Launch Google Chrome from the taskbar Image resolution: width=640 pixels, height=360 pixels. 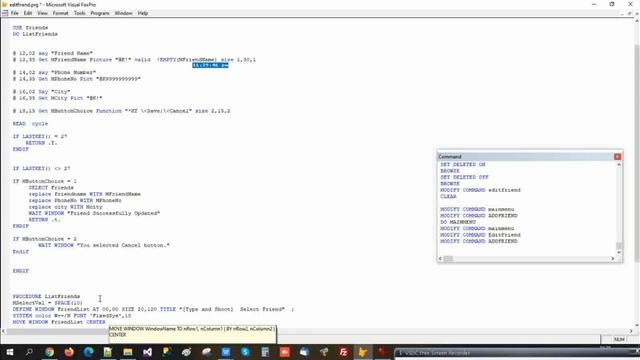click(x=49, y=352)
